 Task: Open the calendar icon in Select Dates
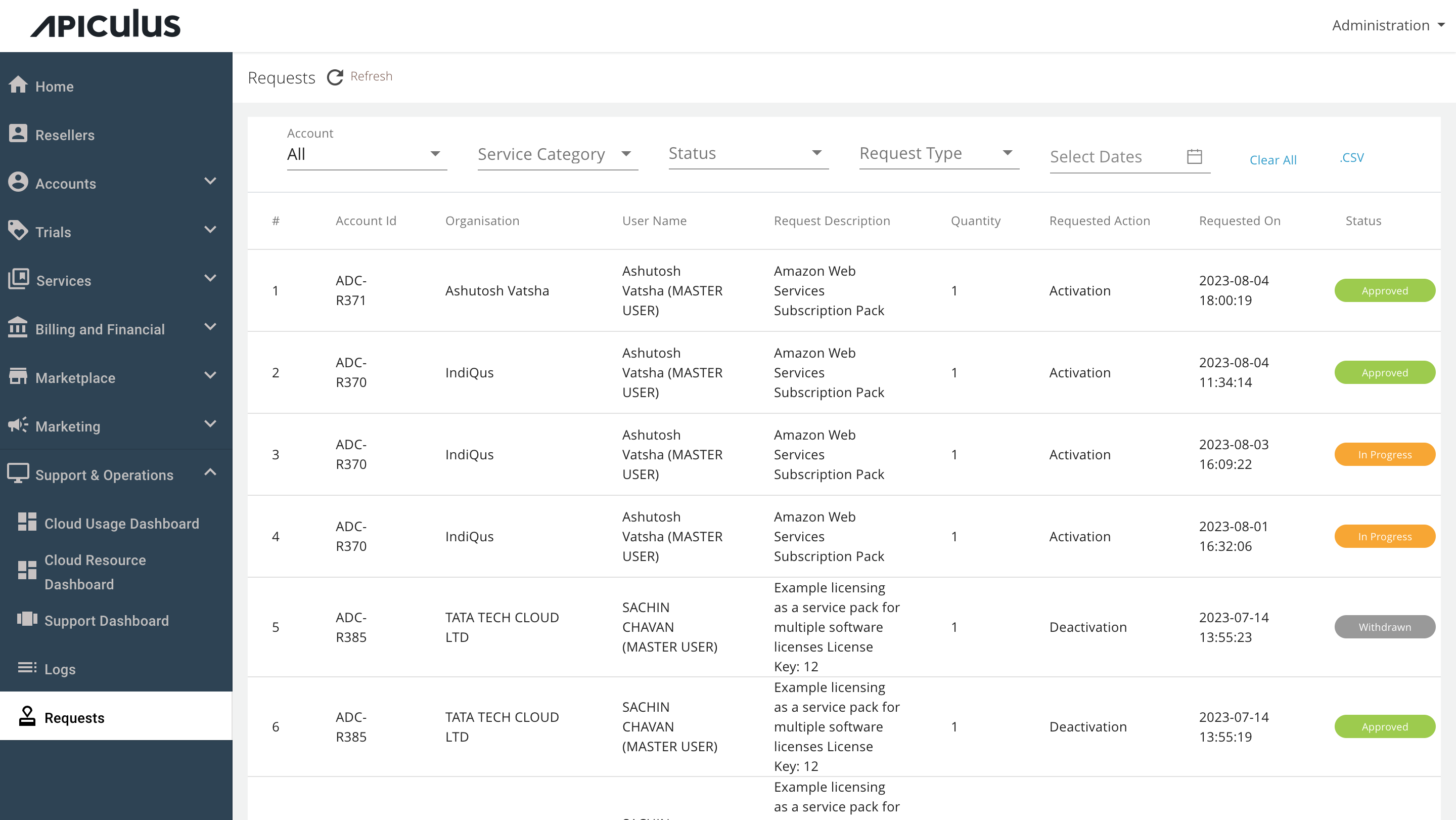pyautogui.click(x=1194, y=157)
